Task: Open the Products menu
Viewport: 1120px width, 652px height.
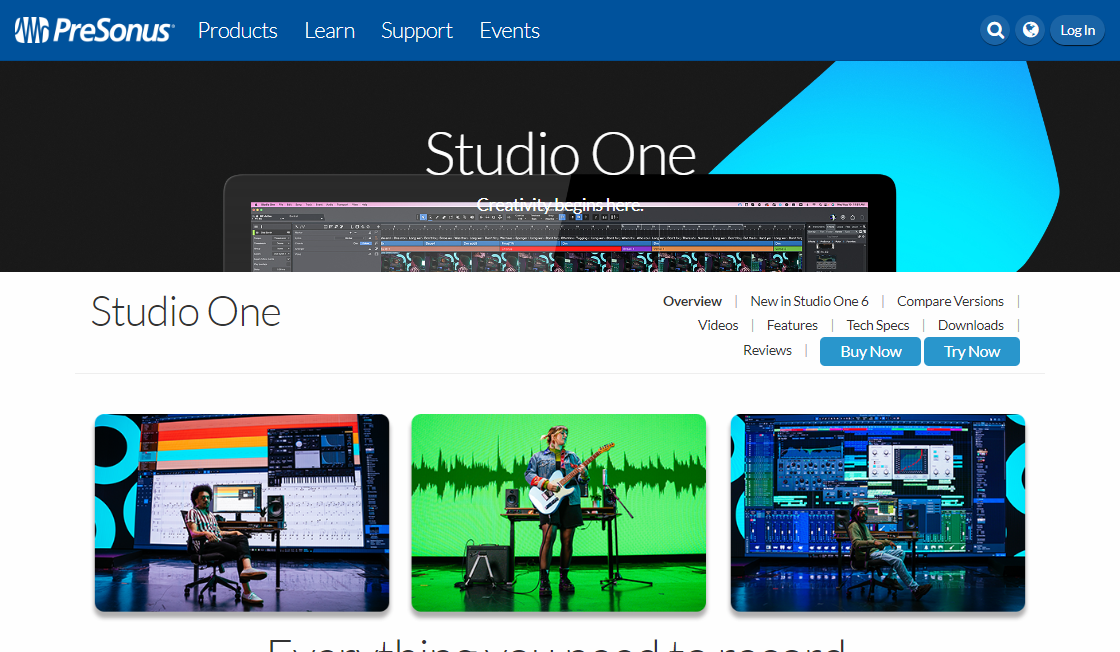Action: point(237,30)
